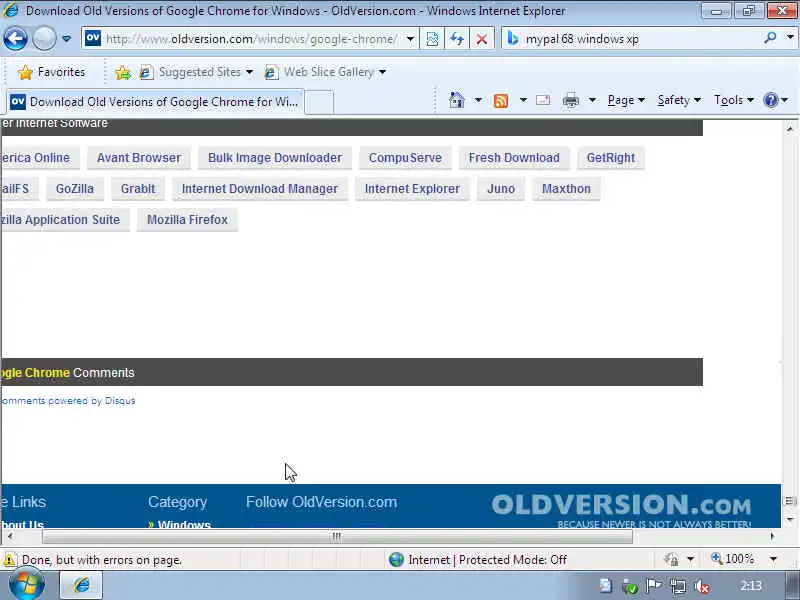Click the privacy report icon in status bar
This screenshot has height=600, width=800.
tap(672, 560)
